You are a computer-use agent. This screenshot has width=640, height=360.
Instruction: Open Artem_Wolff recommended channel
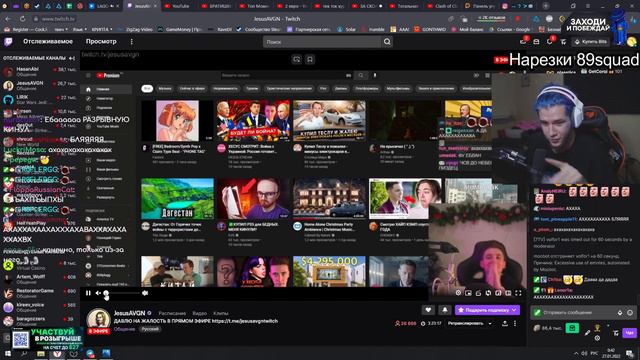coord(40,279)
